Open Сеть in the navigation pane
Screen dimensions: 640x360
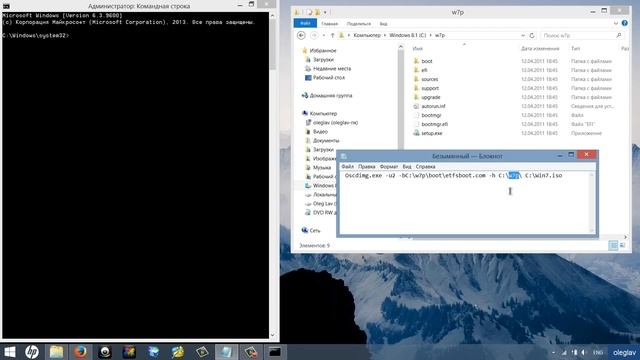click(x=315, y=231)
